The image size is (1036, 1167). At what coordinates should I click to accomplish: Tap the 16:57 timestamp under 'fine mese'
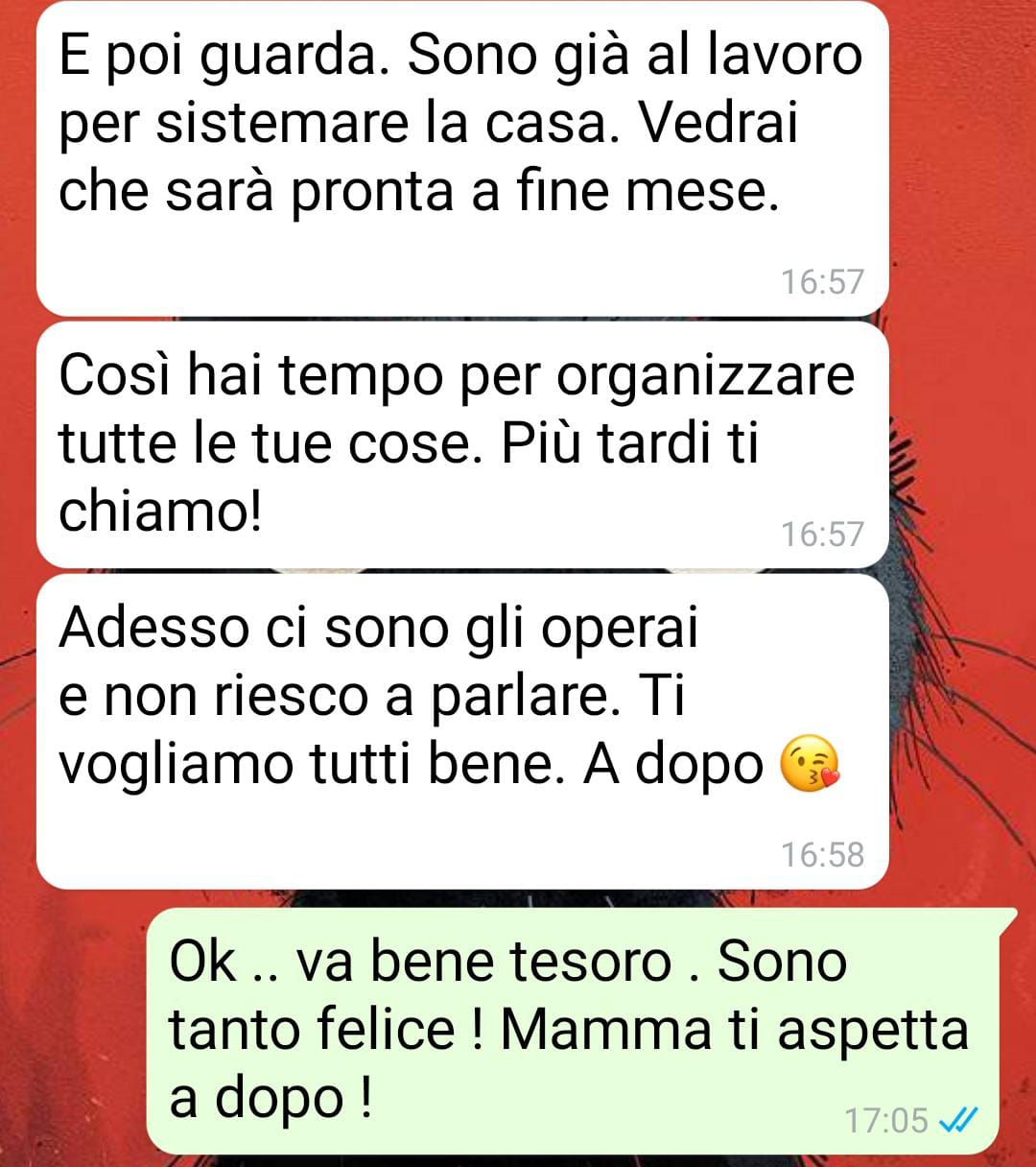[x=822, y=281]
